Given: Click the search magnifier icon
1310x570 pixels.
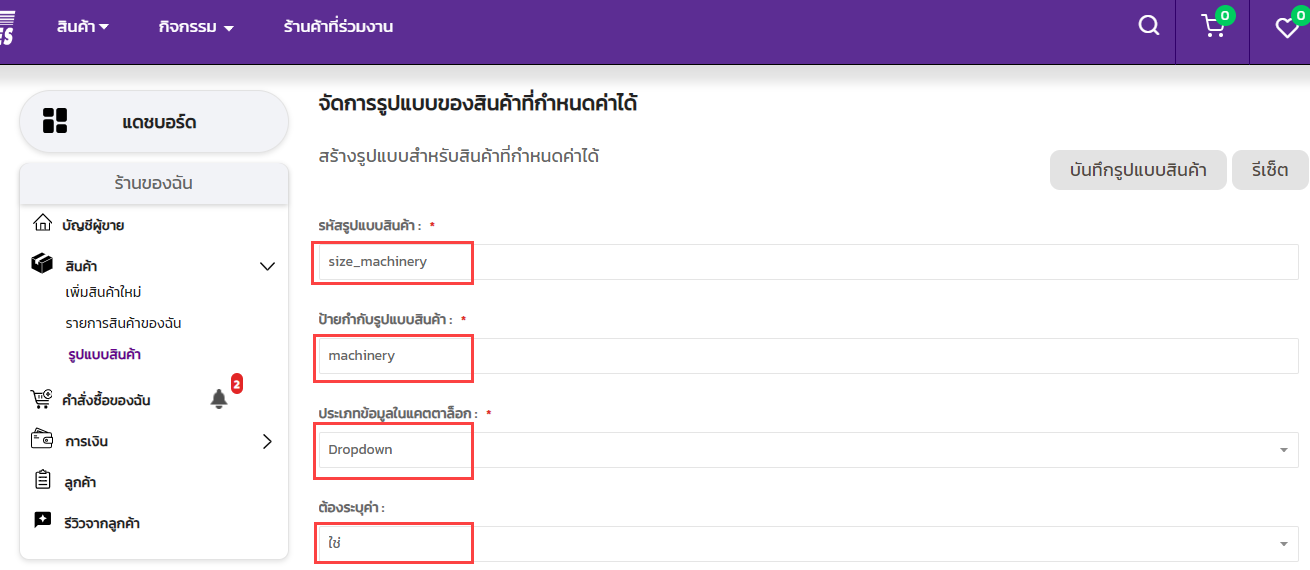Looking at the screenshot, I should coord(1149,26).
